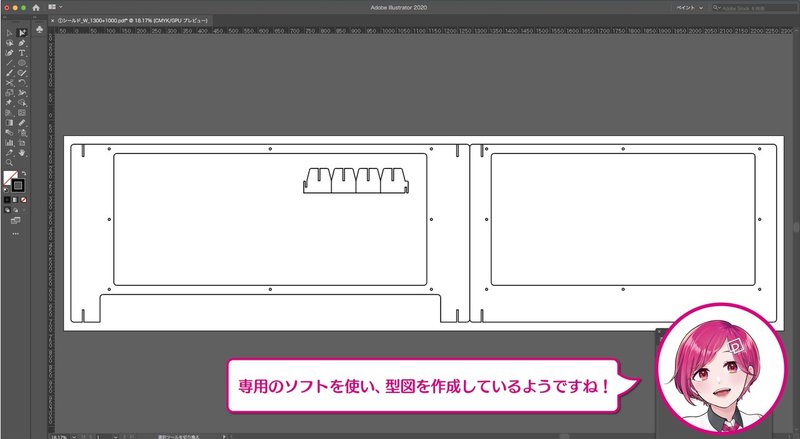Image resolution: width=800 pixels, height=439 pixels.
Task: Select the Line Segment tool
Action: pos(9,63)
